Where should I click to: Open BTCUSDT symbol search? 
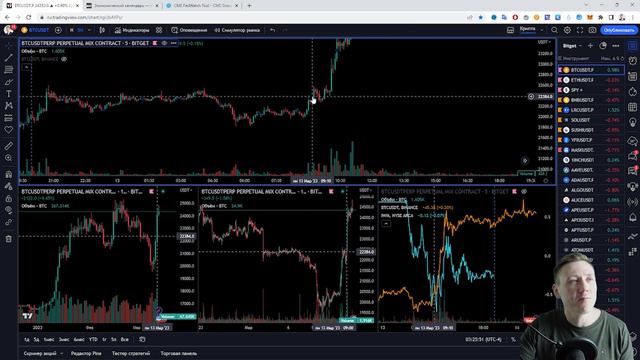tap(36, 30)
